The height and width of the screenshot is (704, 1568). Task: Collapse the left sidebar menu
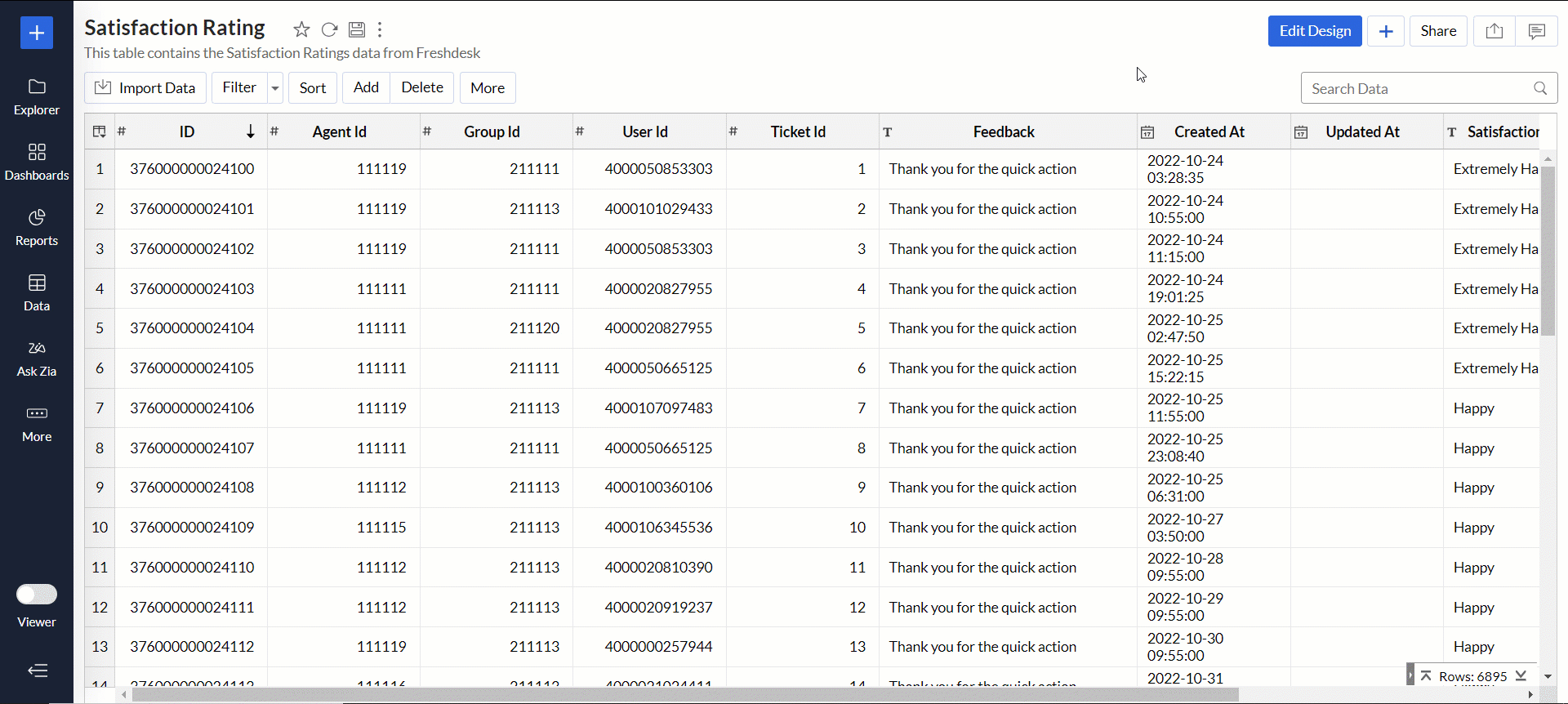(37, 671)
